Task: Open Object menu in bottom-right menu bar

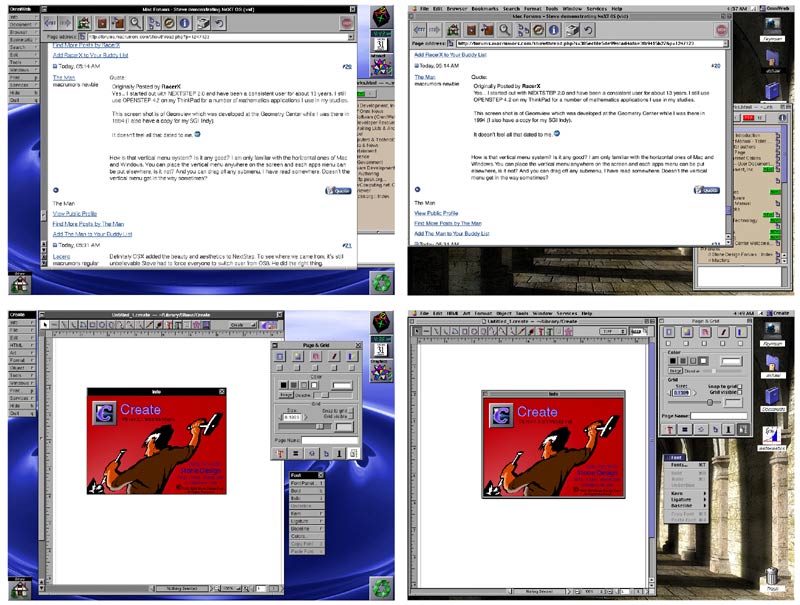Action: tap(504, 313)
